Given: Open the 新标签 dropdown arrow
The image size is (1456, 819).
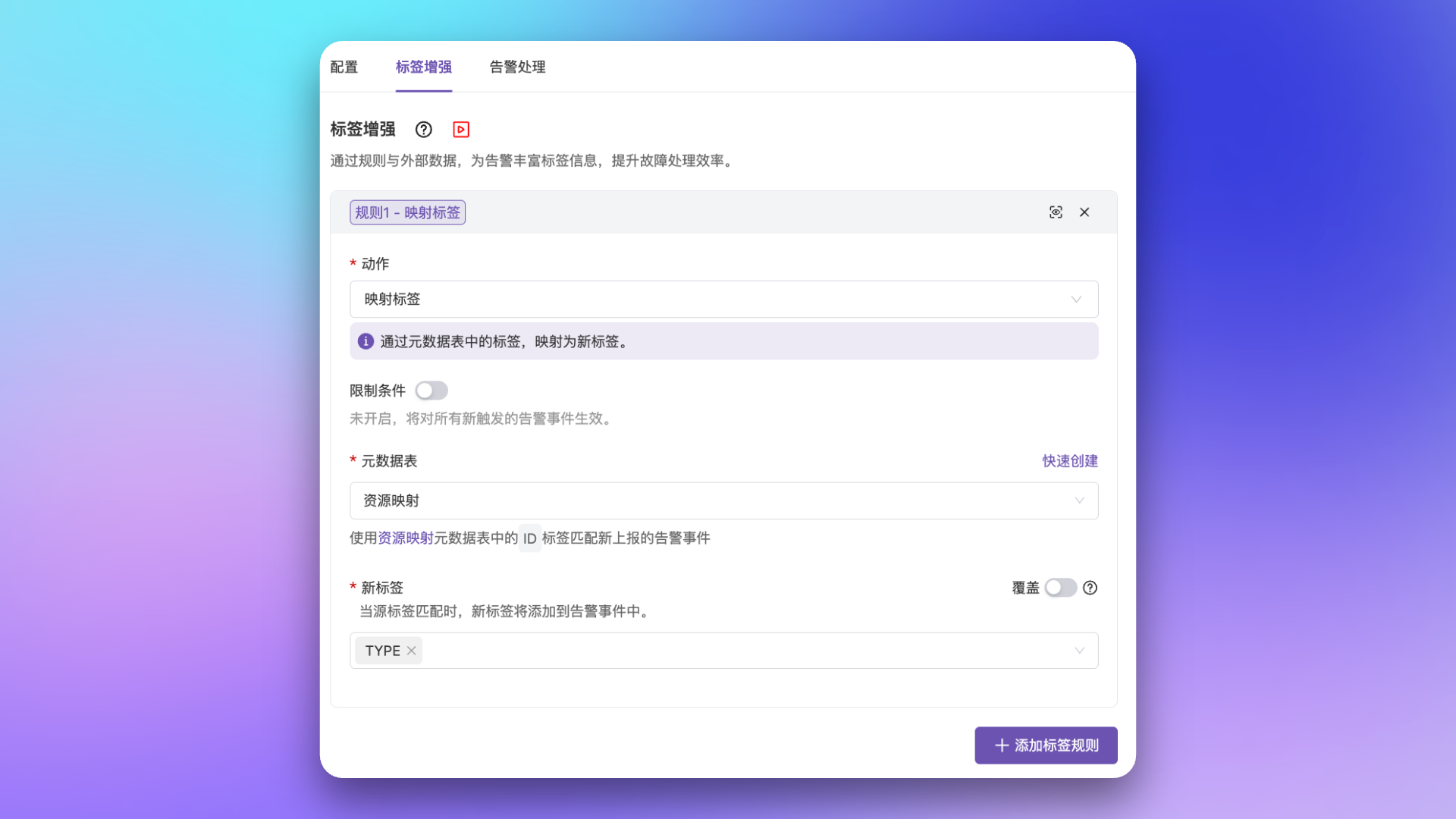Looking at the screenshot, I should [1079, 651].
